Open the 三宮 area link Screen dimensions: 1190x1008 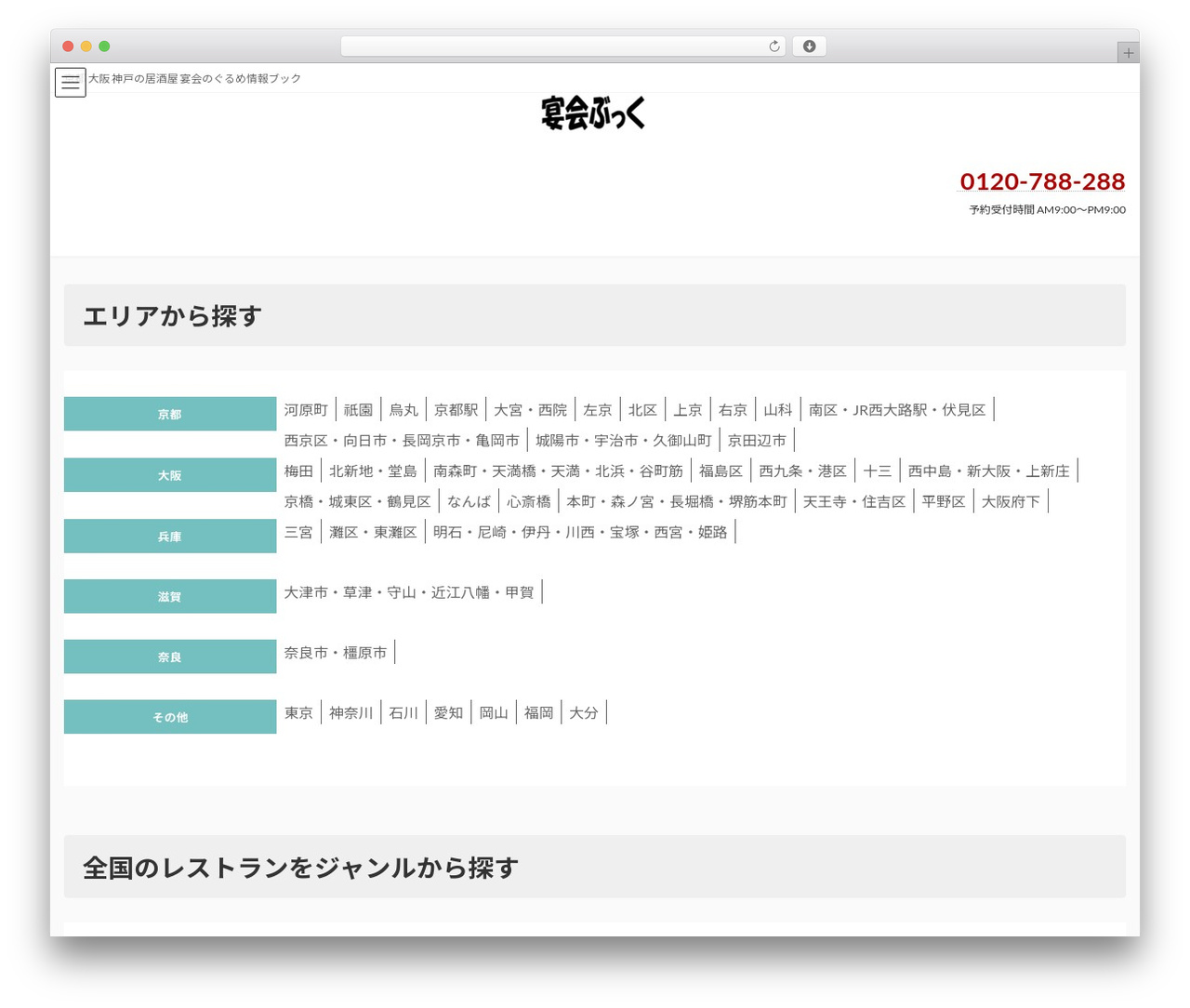point(298,532)
